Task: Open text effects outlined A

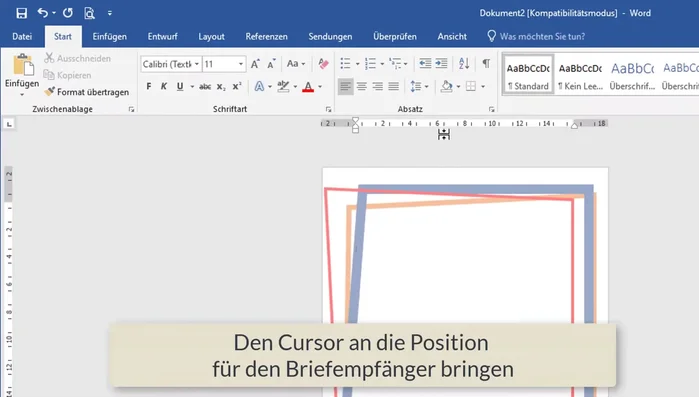Action: [259, 86]
